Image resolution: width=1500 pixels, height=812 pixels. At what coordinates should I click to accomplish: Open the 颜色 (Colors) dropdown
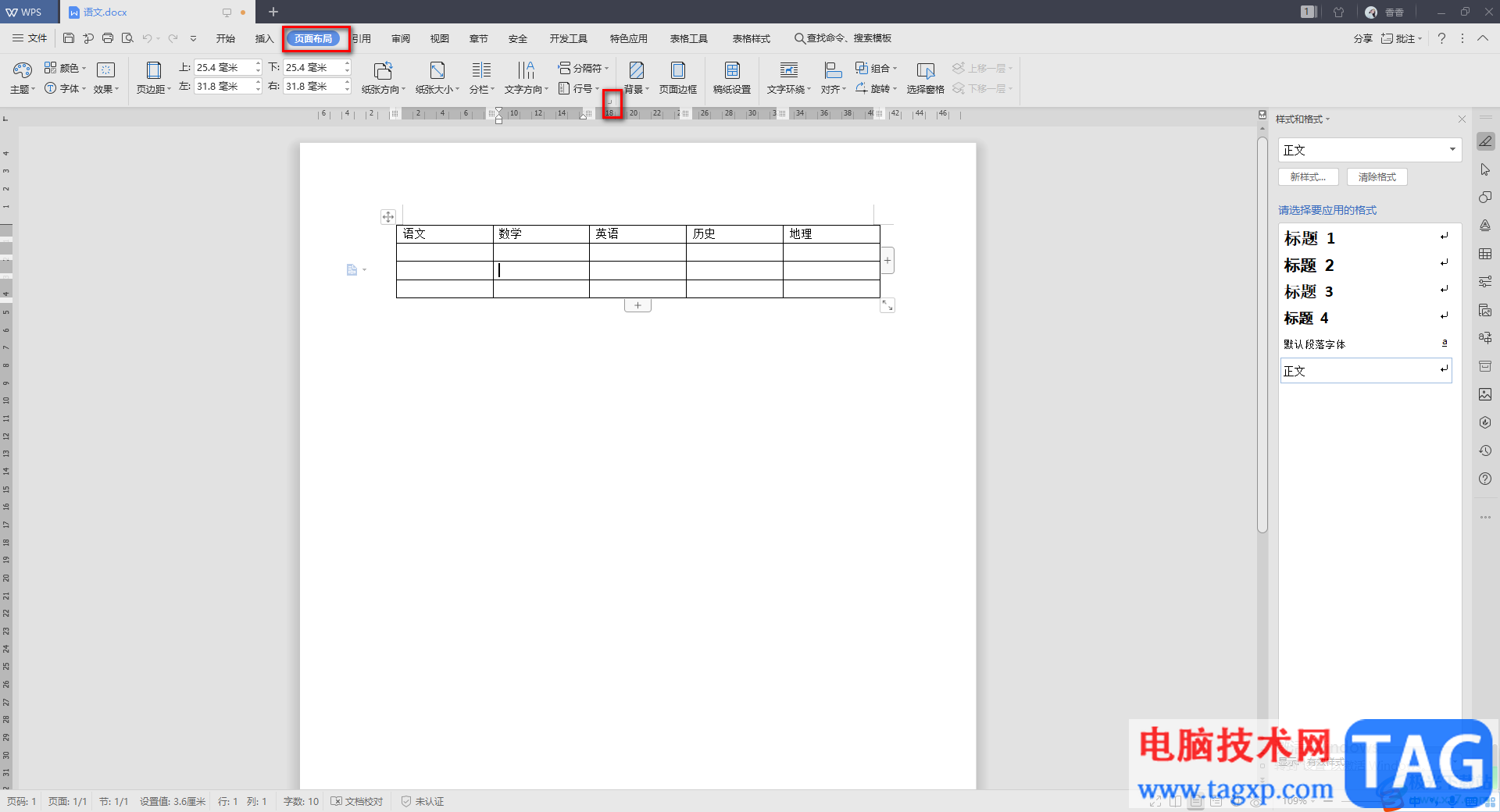pyautogui.click(x=65, y=68)
